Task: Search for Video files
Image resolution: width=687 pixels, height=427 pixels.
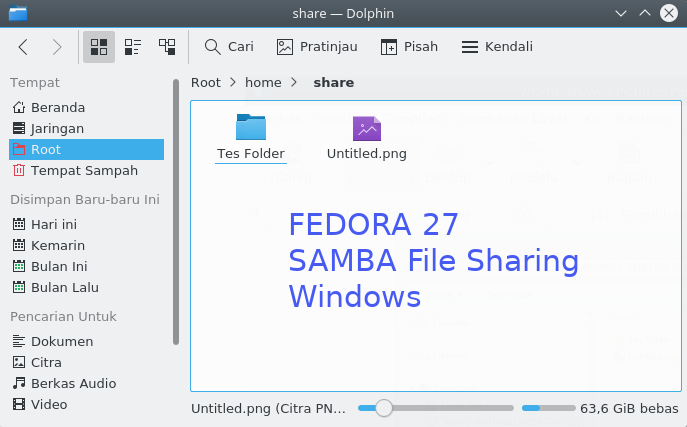Action: click(86, 404)
